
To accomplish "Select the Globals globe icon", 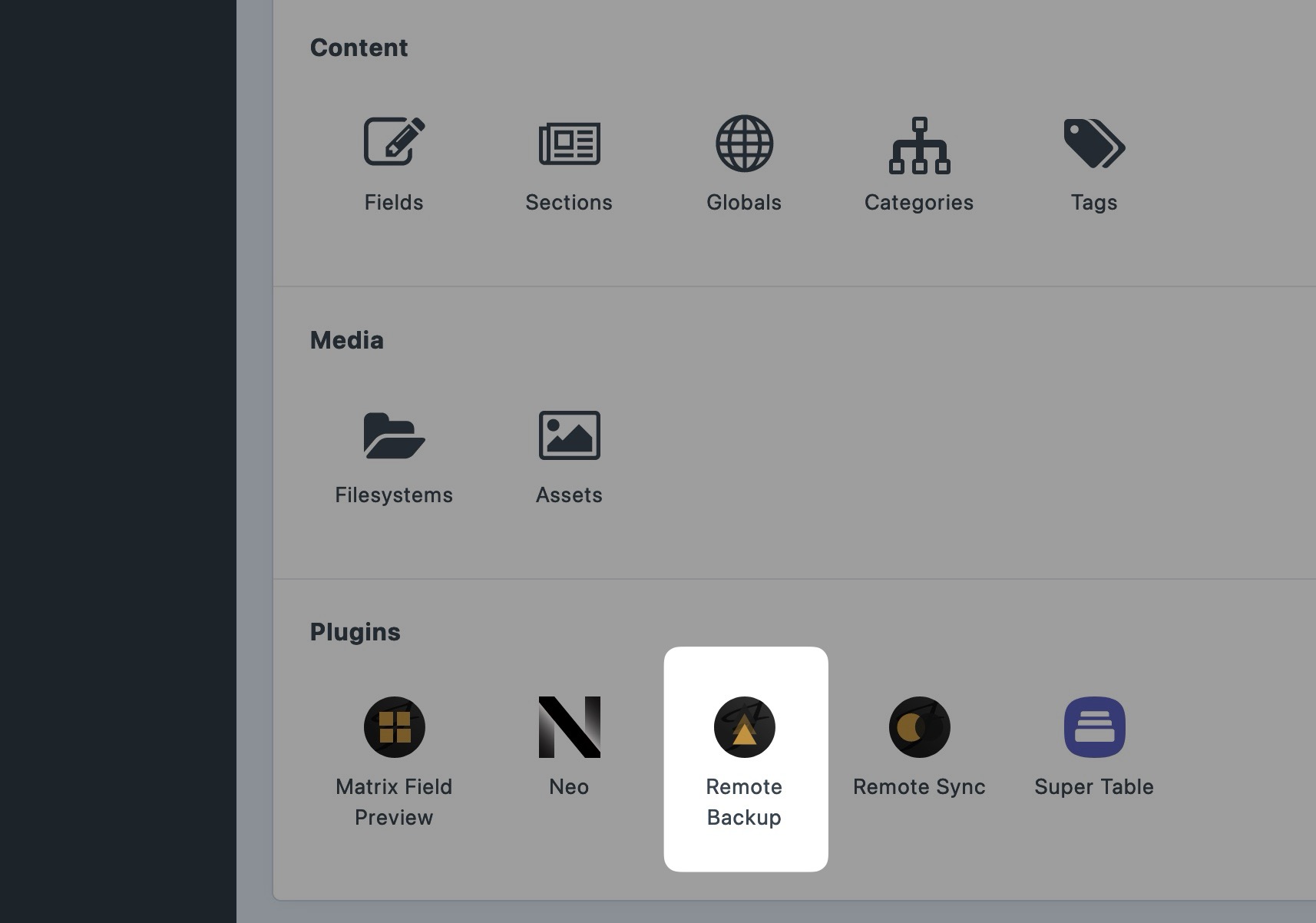I will 744,144.
